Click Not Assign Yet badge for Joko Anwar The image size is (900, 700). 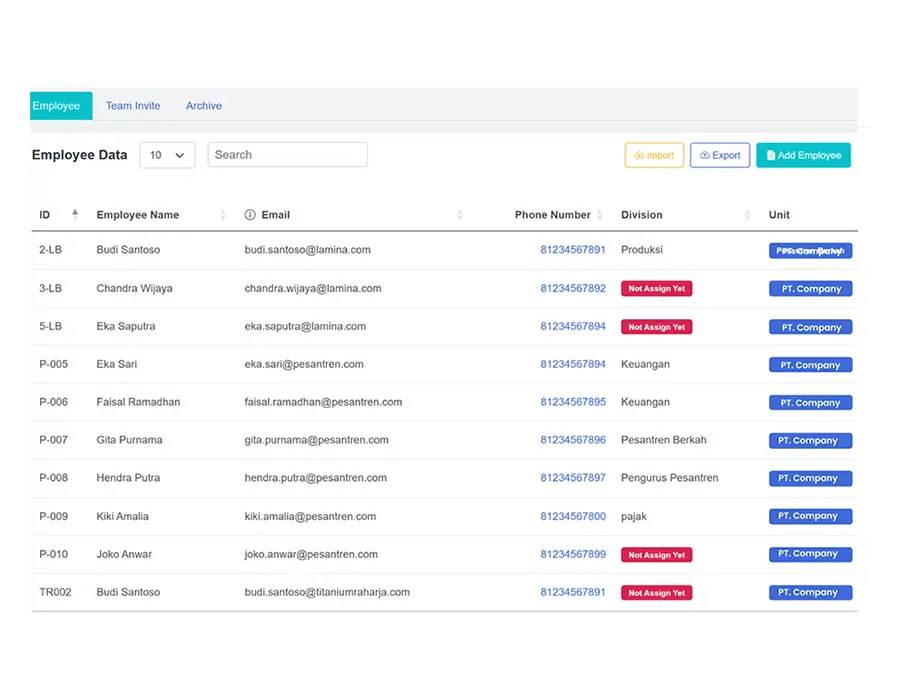tap(657, 555)
